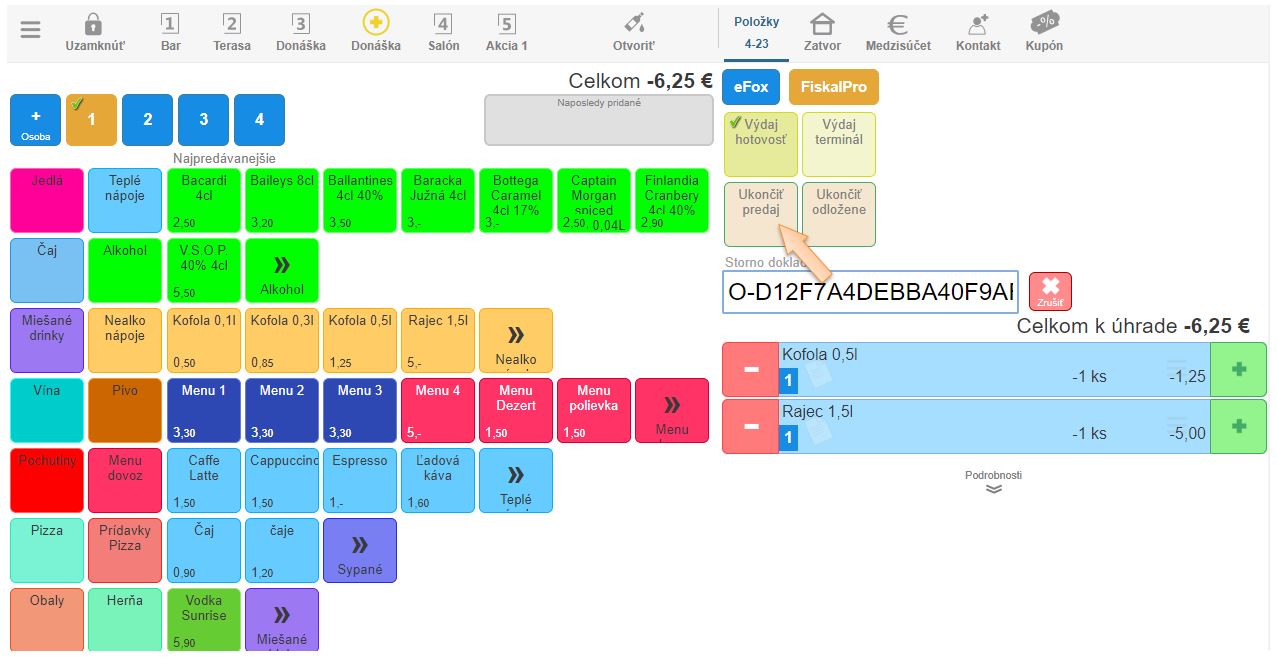This screenshot has height=658, width=1277.
Task: Open Medzisúčet euro icon
Action: (x=897, y=25)
